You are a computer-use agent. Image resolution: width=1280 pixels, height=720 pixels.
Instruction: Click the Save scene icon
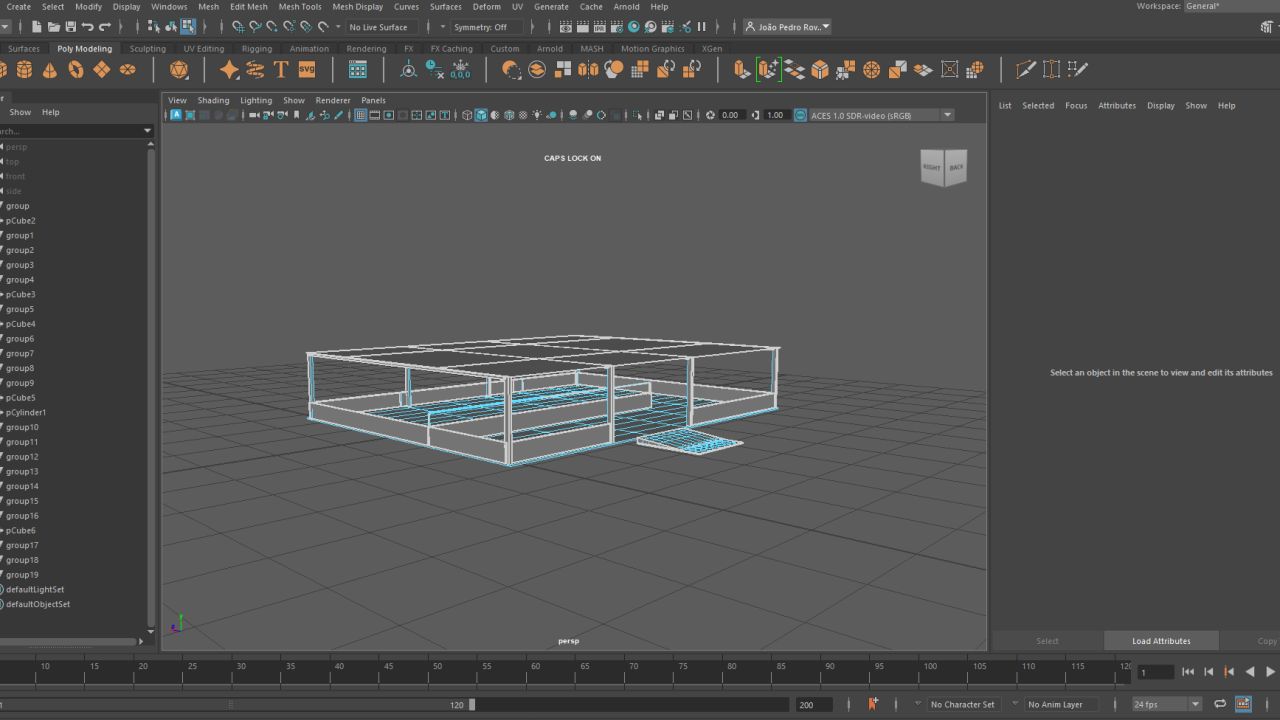coord(70,27)
